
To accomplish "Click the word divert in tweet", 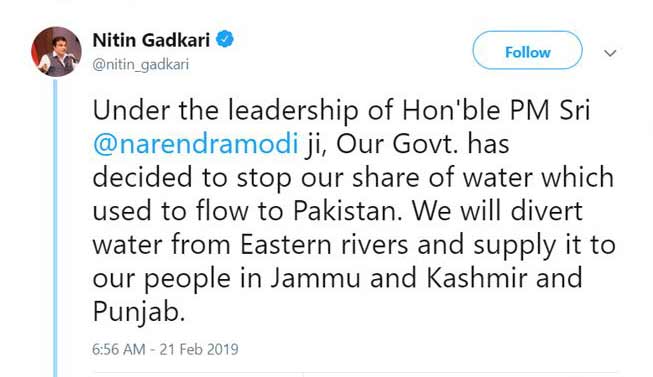I will pyautogui.click(x=546, y=211).
